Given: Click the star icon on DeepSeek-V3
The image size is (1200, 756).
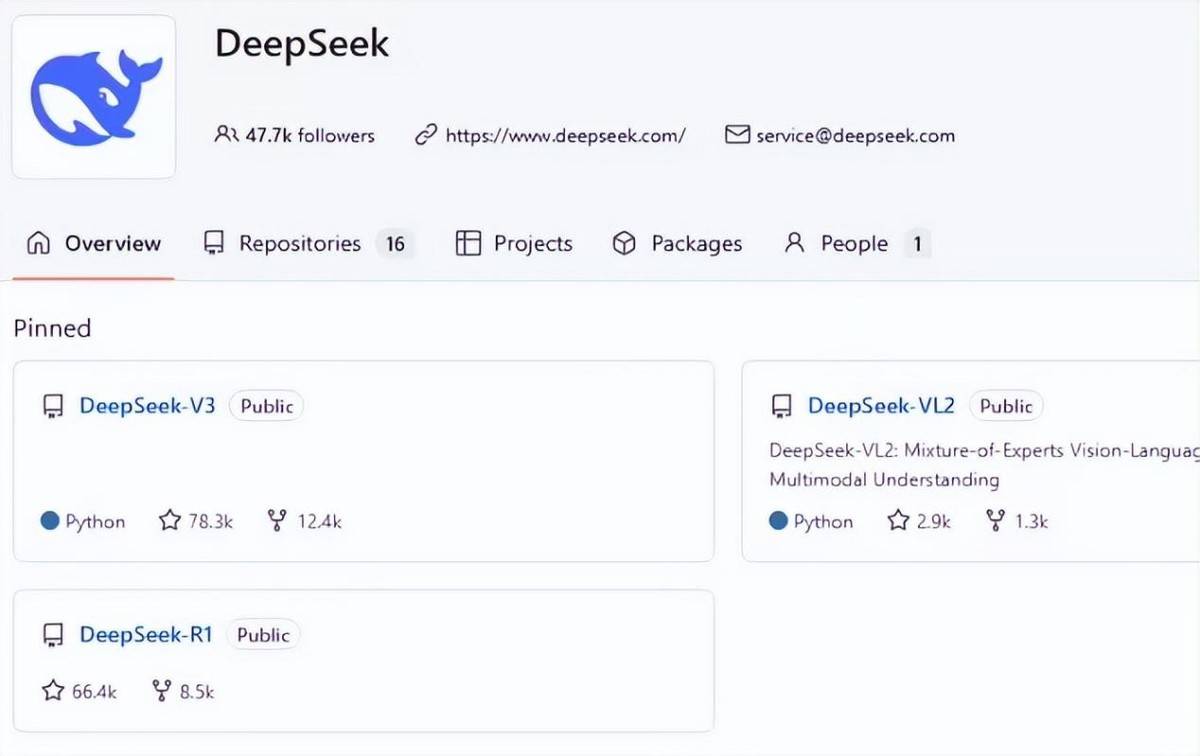Looking at the screenshot, I should click(x=170, y=521).
